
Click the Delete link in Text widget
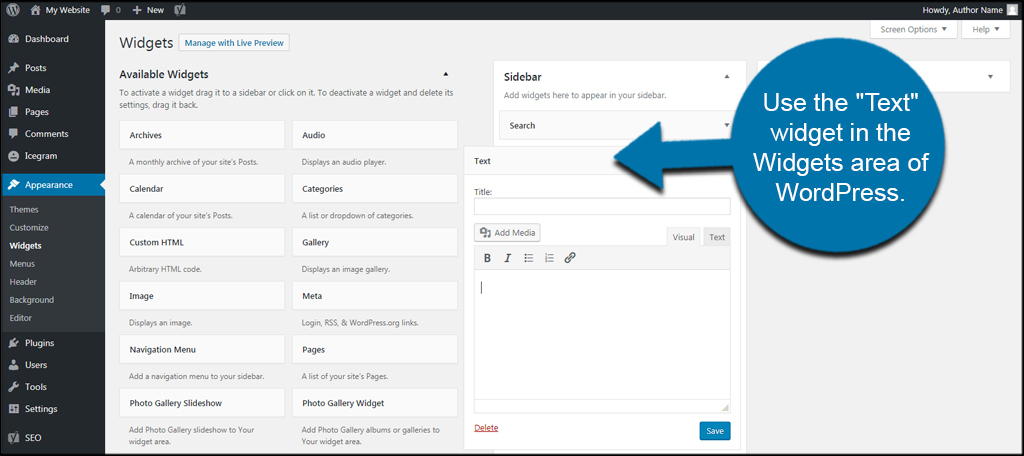486,428
